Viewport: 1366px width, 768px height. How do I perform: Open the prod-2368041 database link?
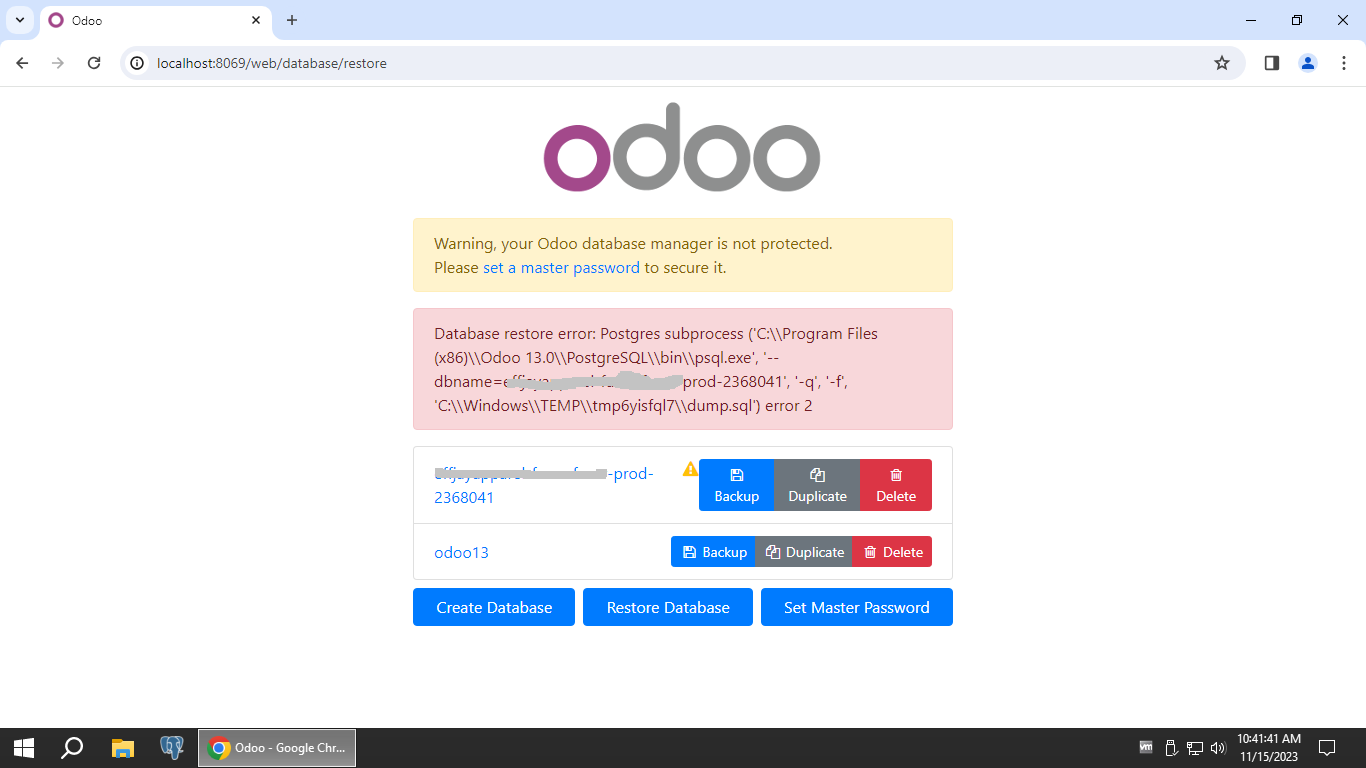click(x=544, y=485)
